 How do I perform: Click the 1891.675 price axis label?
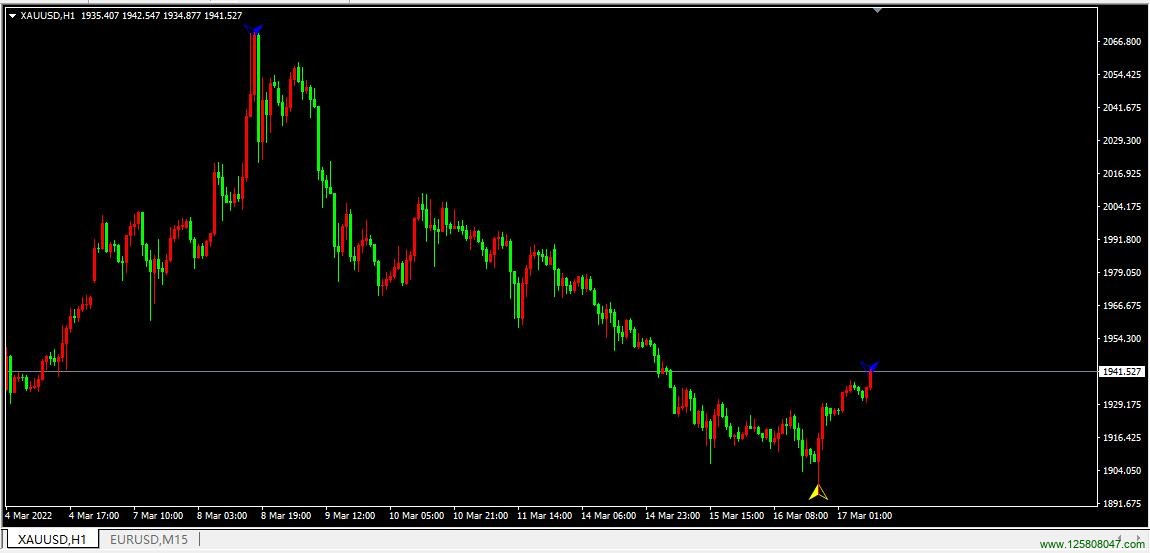[x=1122, y=504]
